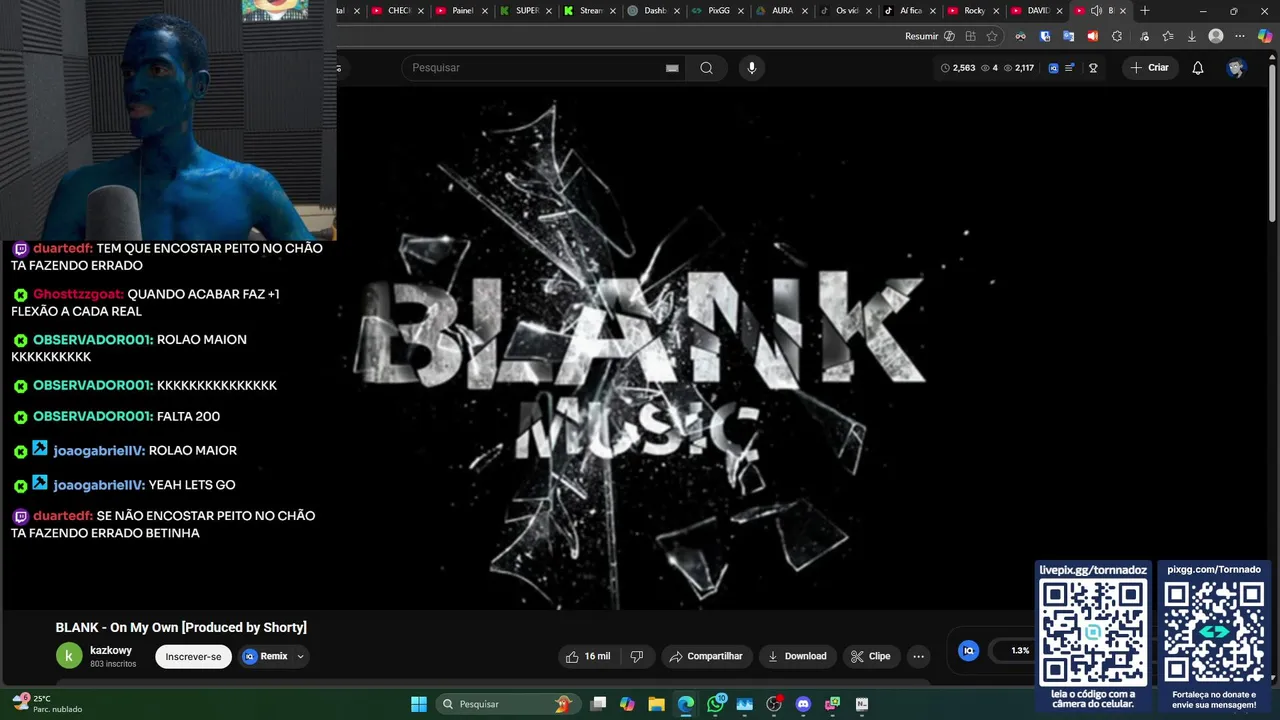Open the on-screen keyboard icon in search box
Image resolution: width=1280 pixels, height=720 pixels.
(x=672, y=68)
